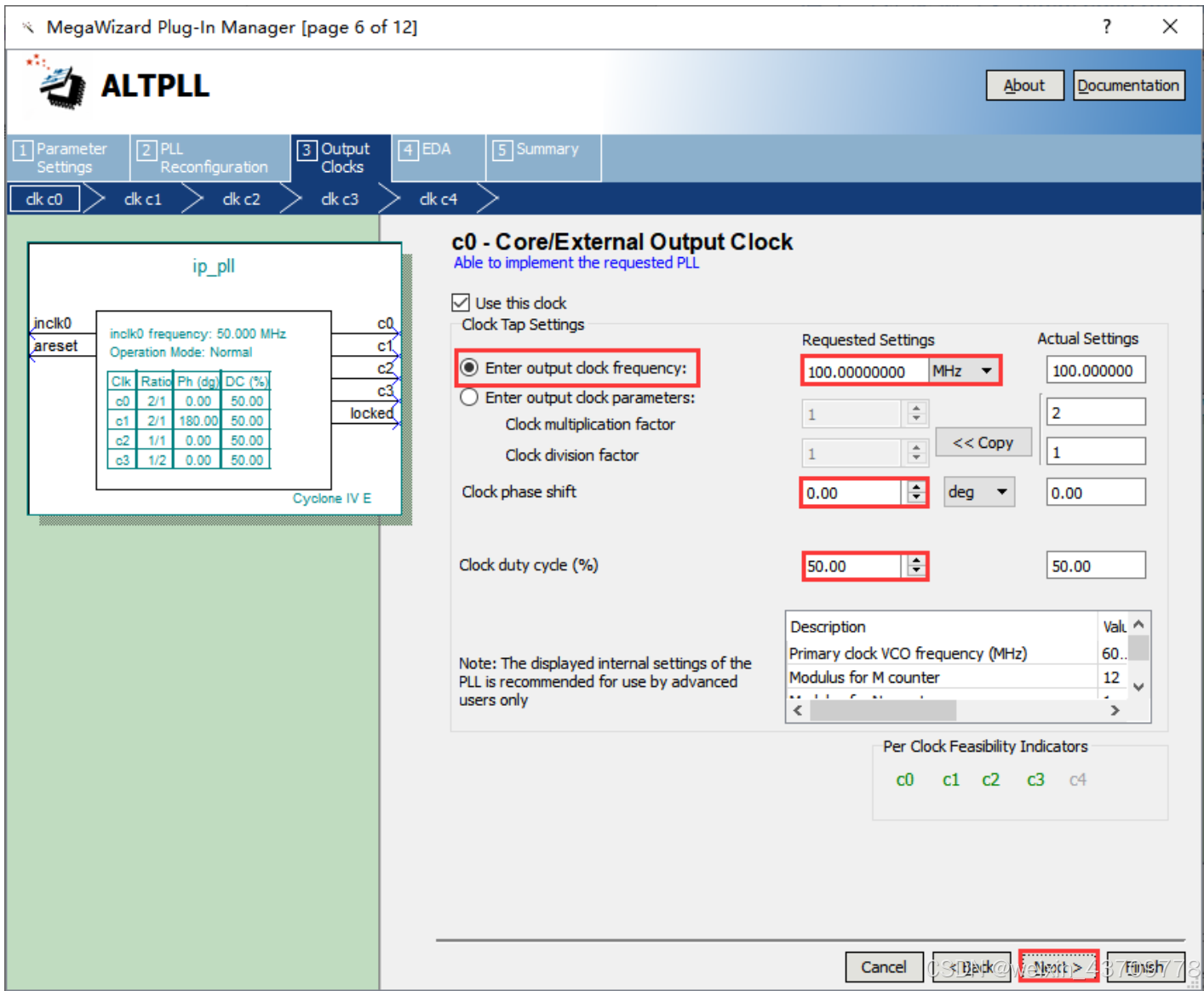Increase clock duty cycle with up arrow

pos(916,560)
